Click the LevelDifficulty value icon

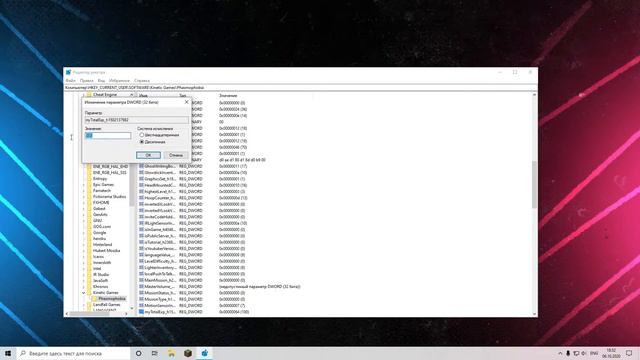pos(141,261)
